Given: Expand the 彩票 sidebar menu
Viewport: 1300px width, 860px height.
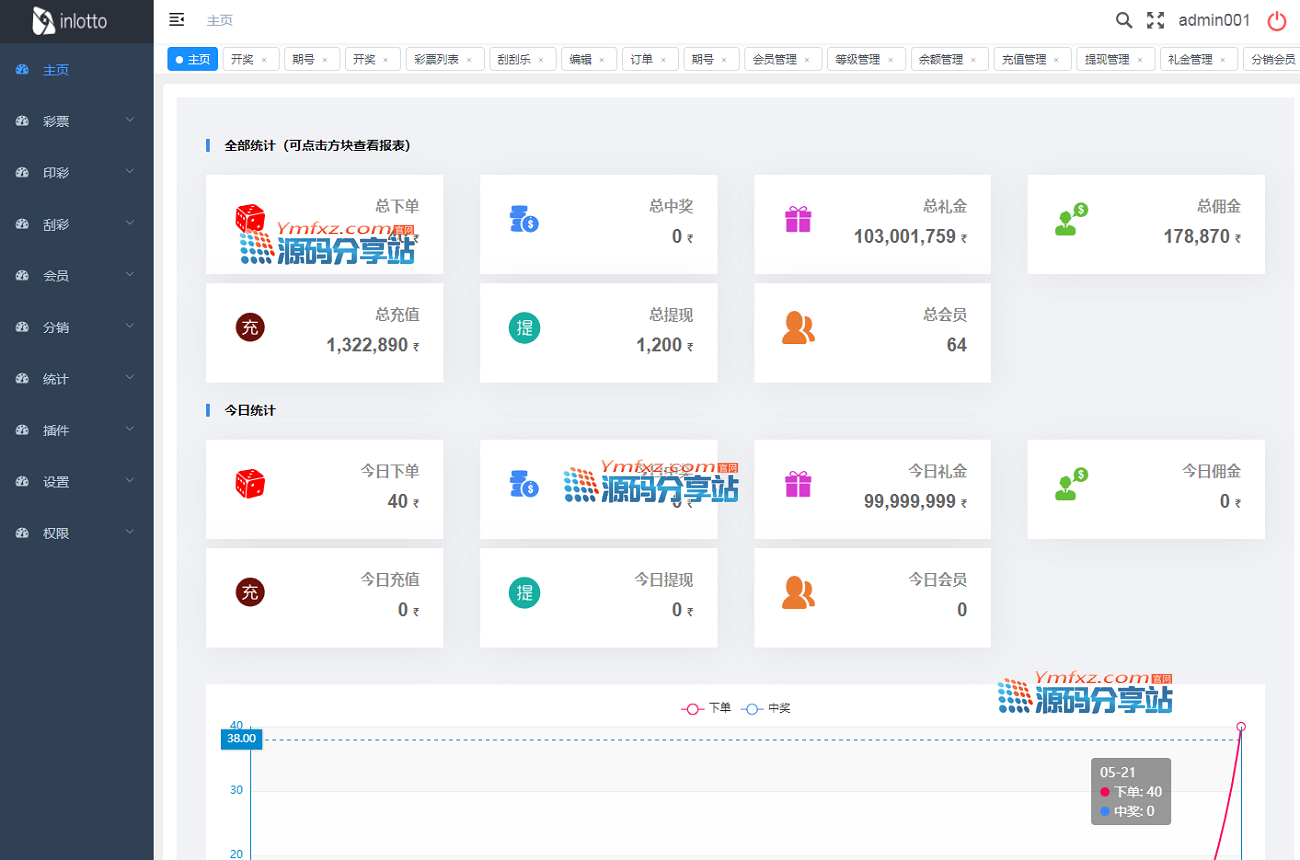Looking at the screenshot, I should (x=76, y=121).
